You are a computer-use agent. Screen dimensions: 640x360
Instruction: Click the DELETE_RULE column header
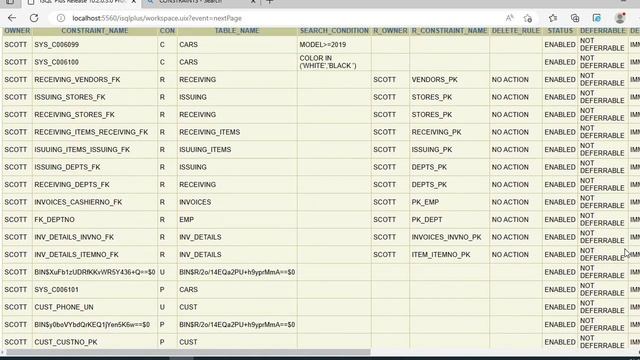tap(516, 31)
